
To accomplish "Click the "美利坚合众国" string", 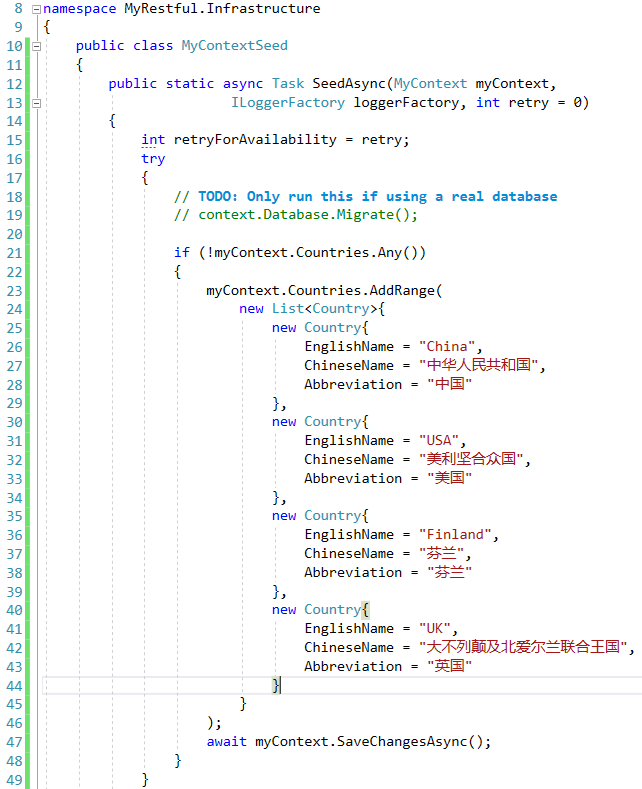I will click(471, 459).
